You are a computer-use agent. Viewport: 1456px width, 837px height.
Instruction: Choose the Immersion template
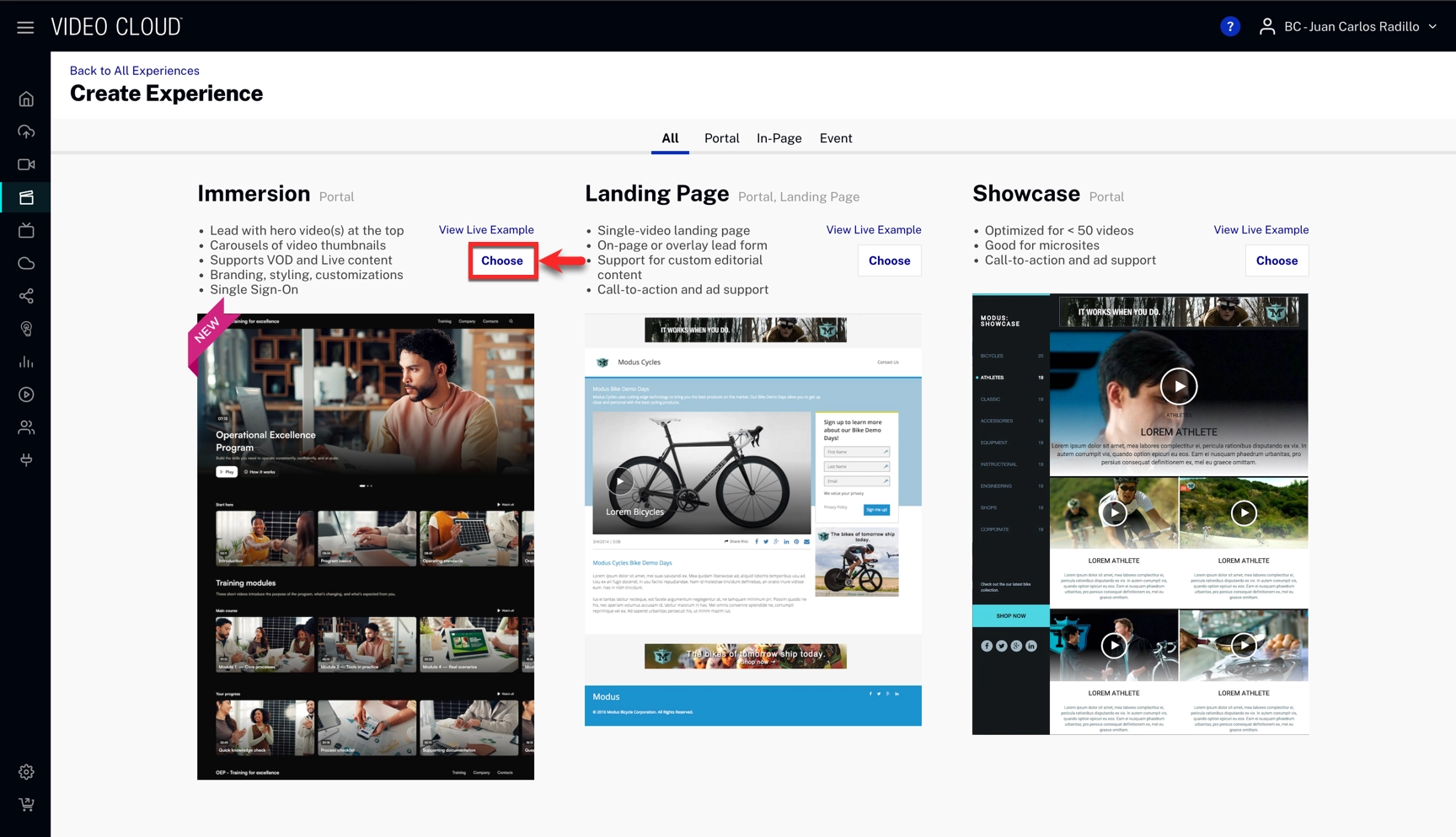pos(502,261)
